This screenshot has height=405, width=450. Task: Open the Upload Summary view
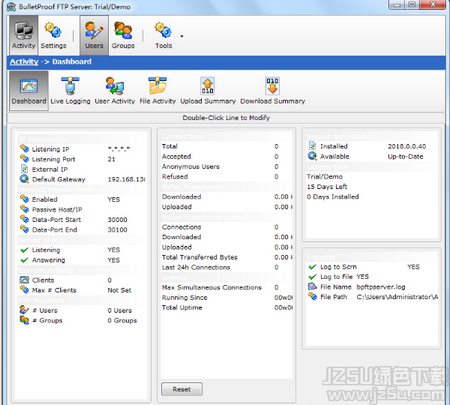click(x=208, y=90)
